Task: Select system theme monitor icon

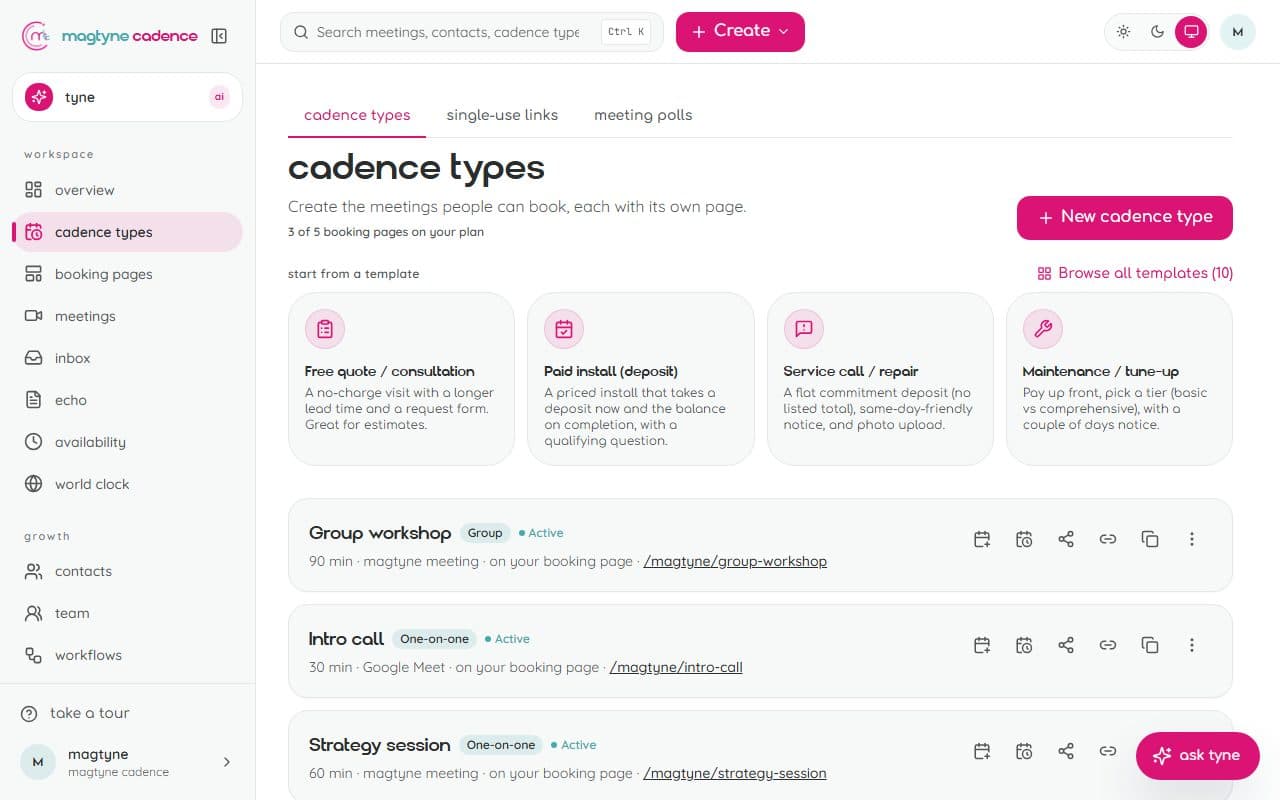Action: tap(1191, 32)
